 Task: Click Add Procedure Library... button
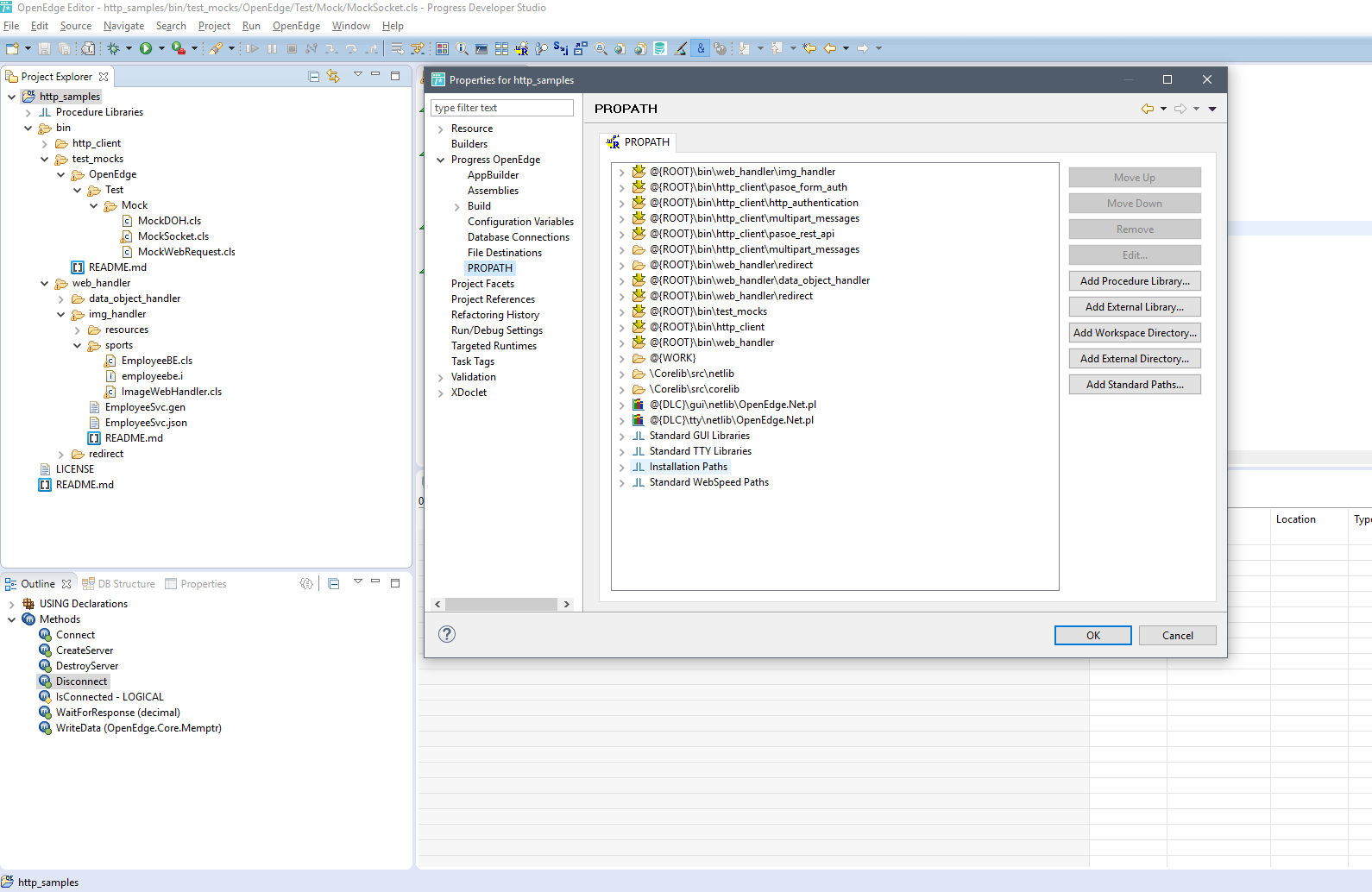[x=1135, y=281]
